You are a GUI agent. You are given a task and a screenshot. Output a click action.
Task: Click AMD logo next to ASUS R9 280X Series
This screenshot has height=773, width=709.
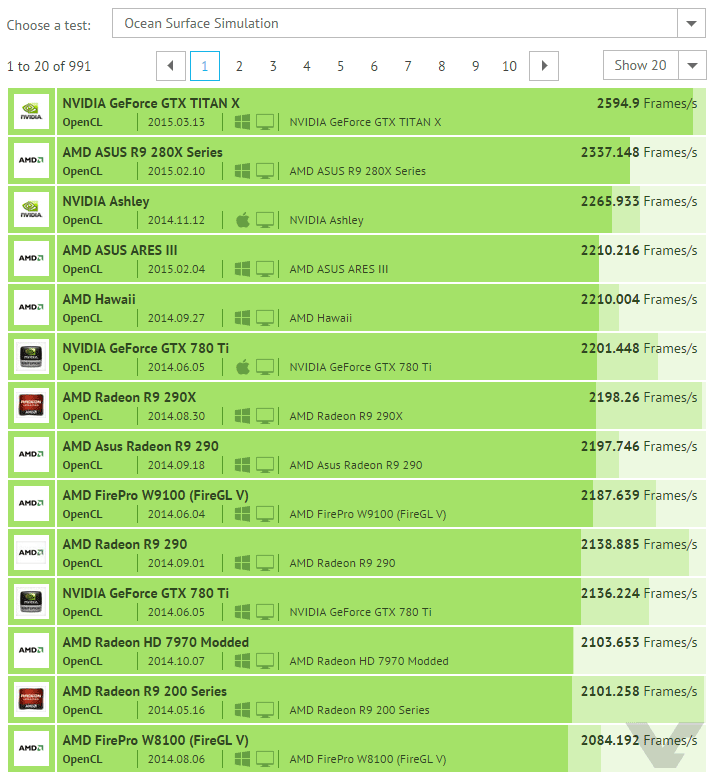tap(31, 161)
